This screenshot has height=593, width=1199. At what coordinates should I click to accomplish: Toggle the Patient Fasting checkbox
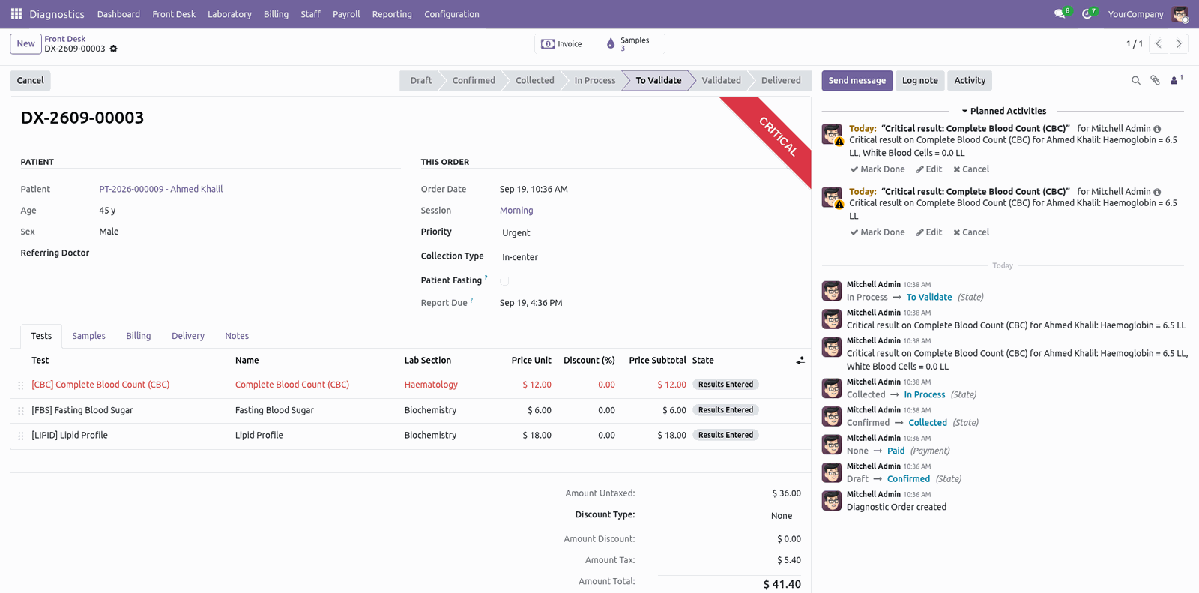505,281
